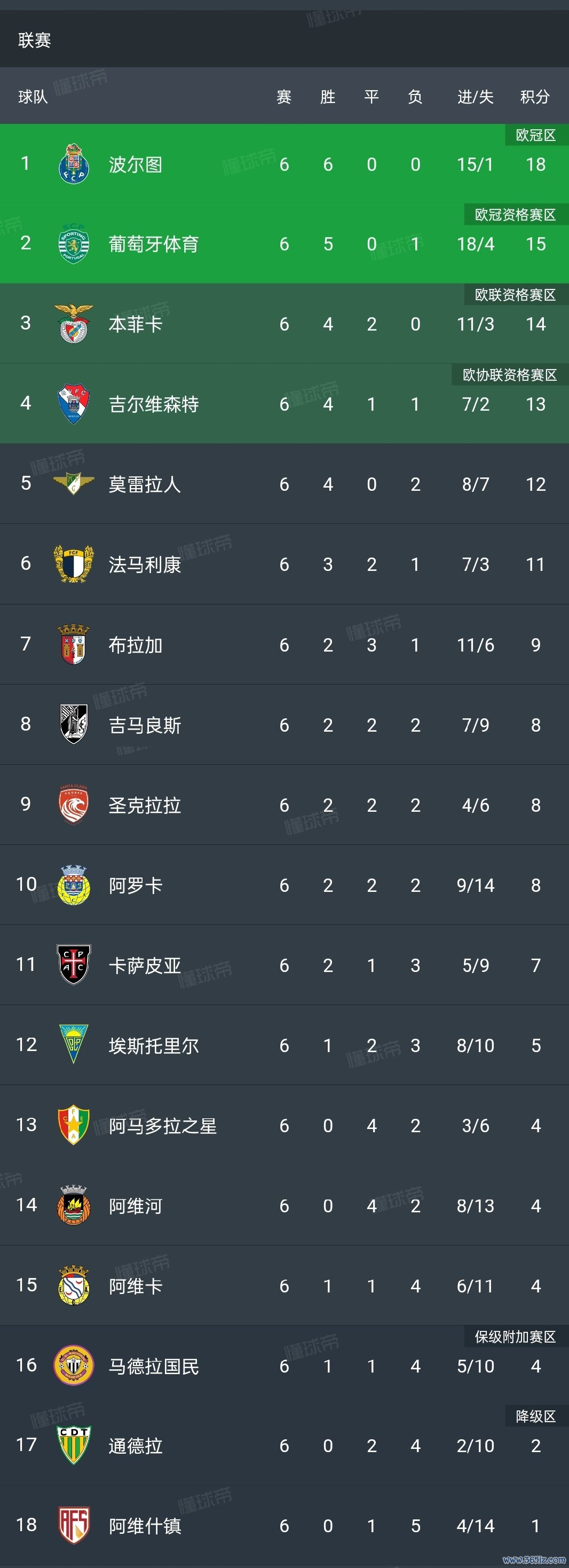This screenshot has height=1568, width=569.
Task: Click the 本菲卡 eagle crest icon
Action: (x=74, y=323)
